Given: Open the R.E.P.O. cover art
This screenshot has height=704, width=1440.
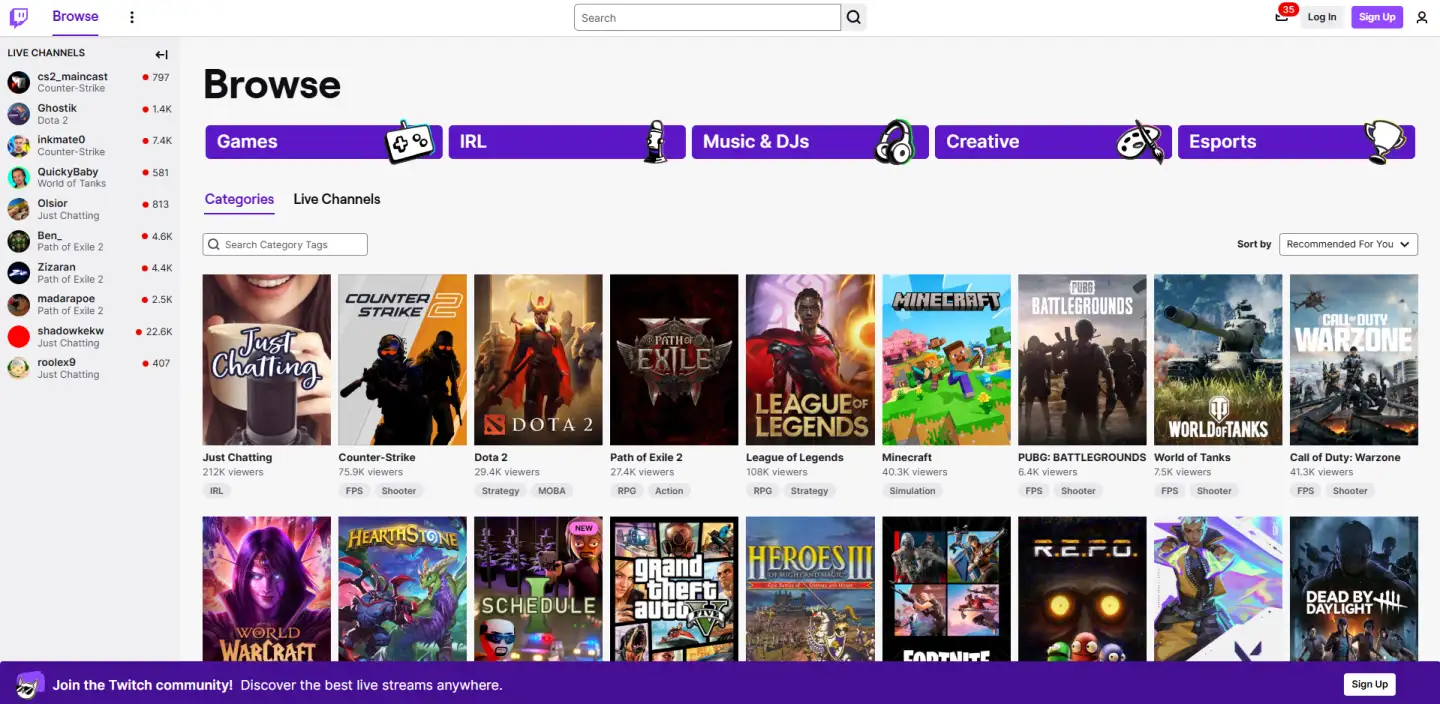Looking at the screenshot, I should [1082, 589].
